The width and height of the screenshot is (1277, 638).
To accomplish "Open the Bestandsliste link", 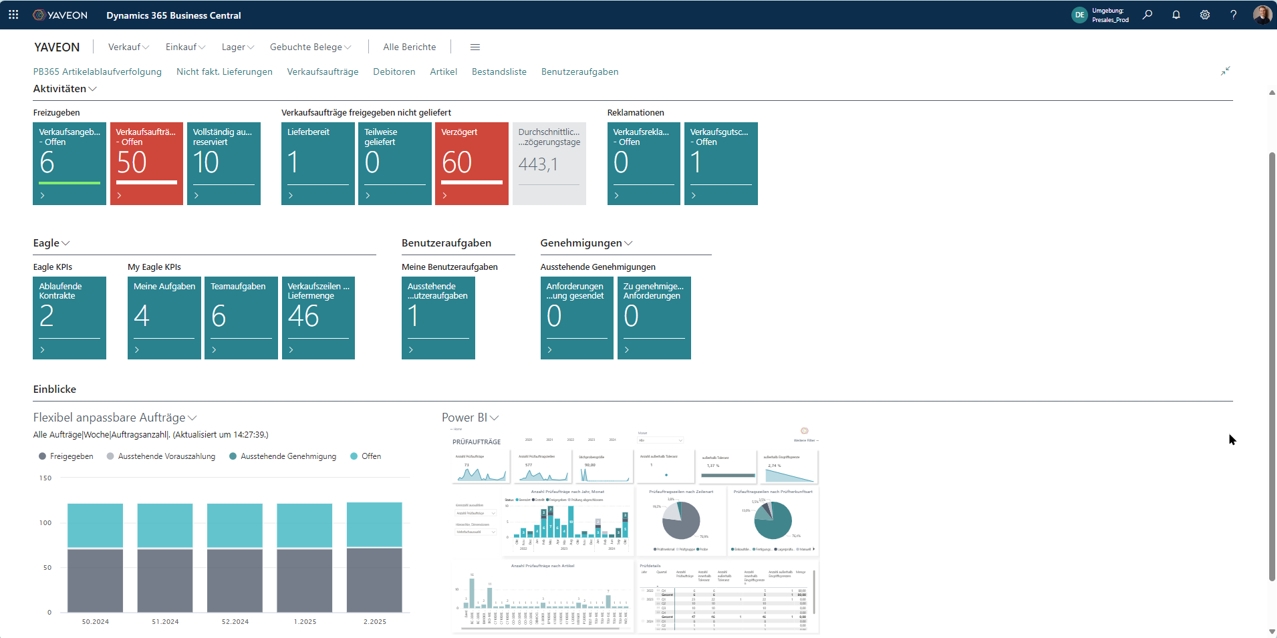I will (499, 72).
